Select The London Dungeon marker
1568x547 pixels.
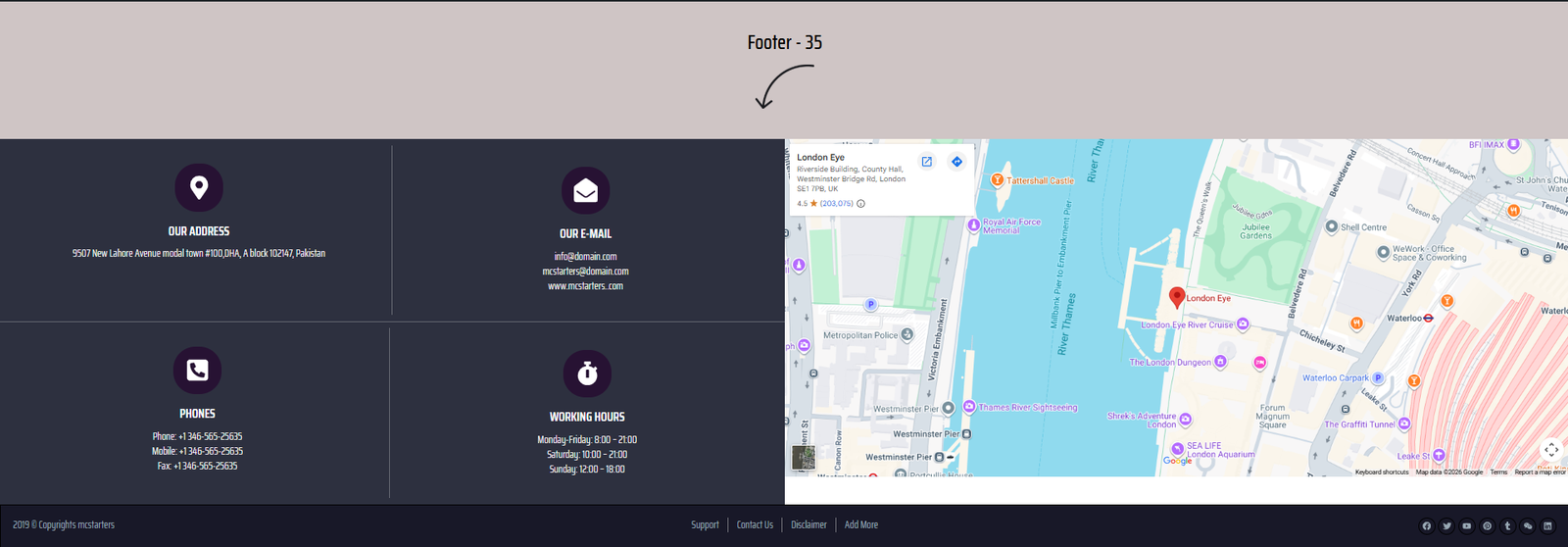point(1220,362)
